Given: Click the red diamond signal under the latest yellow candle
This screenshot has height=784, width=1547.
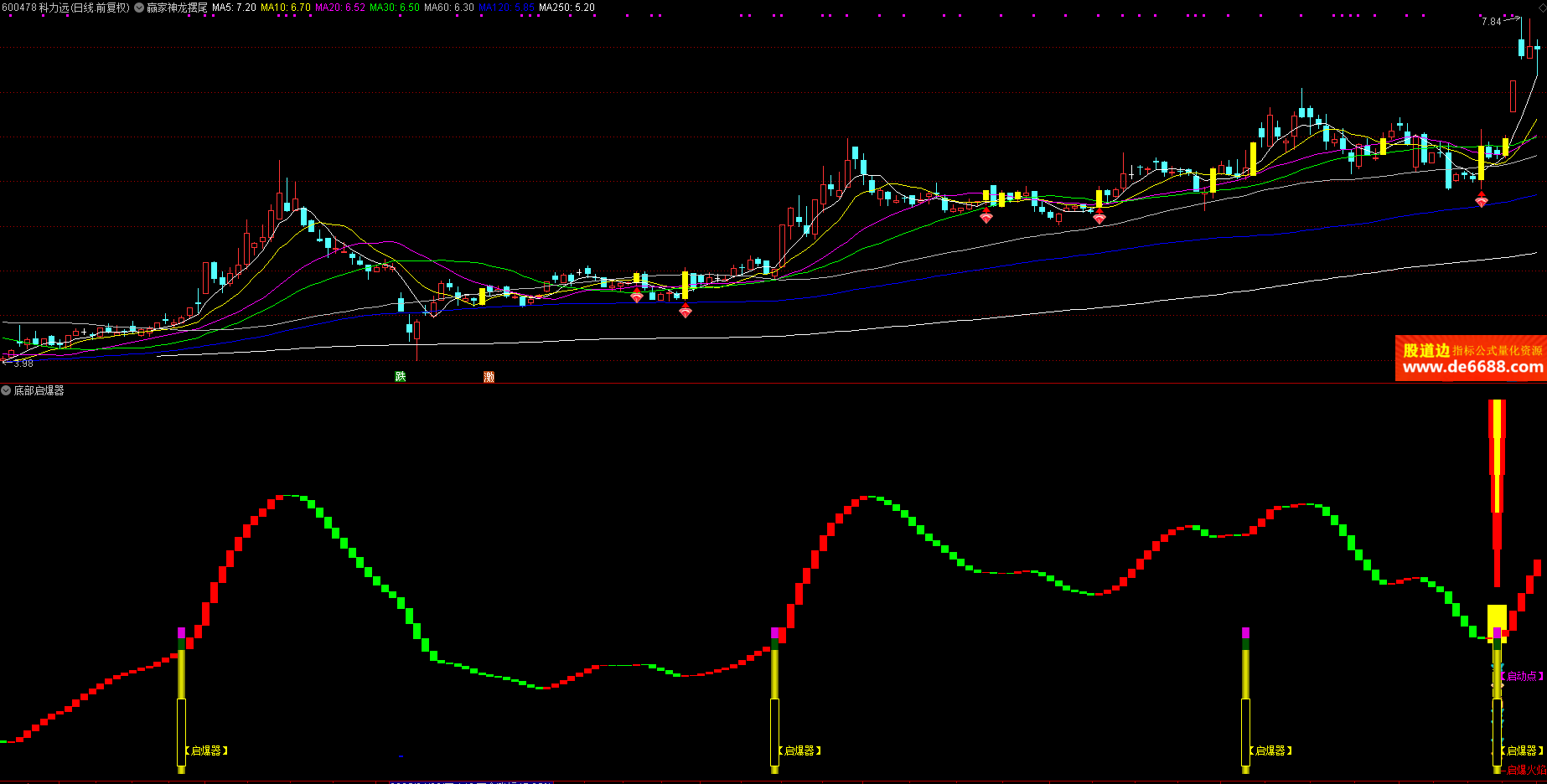Looking at the screenshot, I should 1481,200.
